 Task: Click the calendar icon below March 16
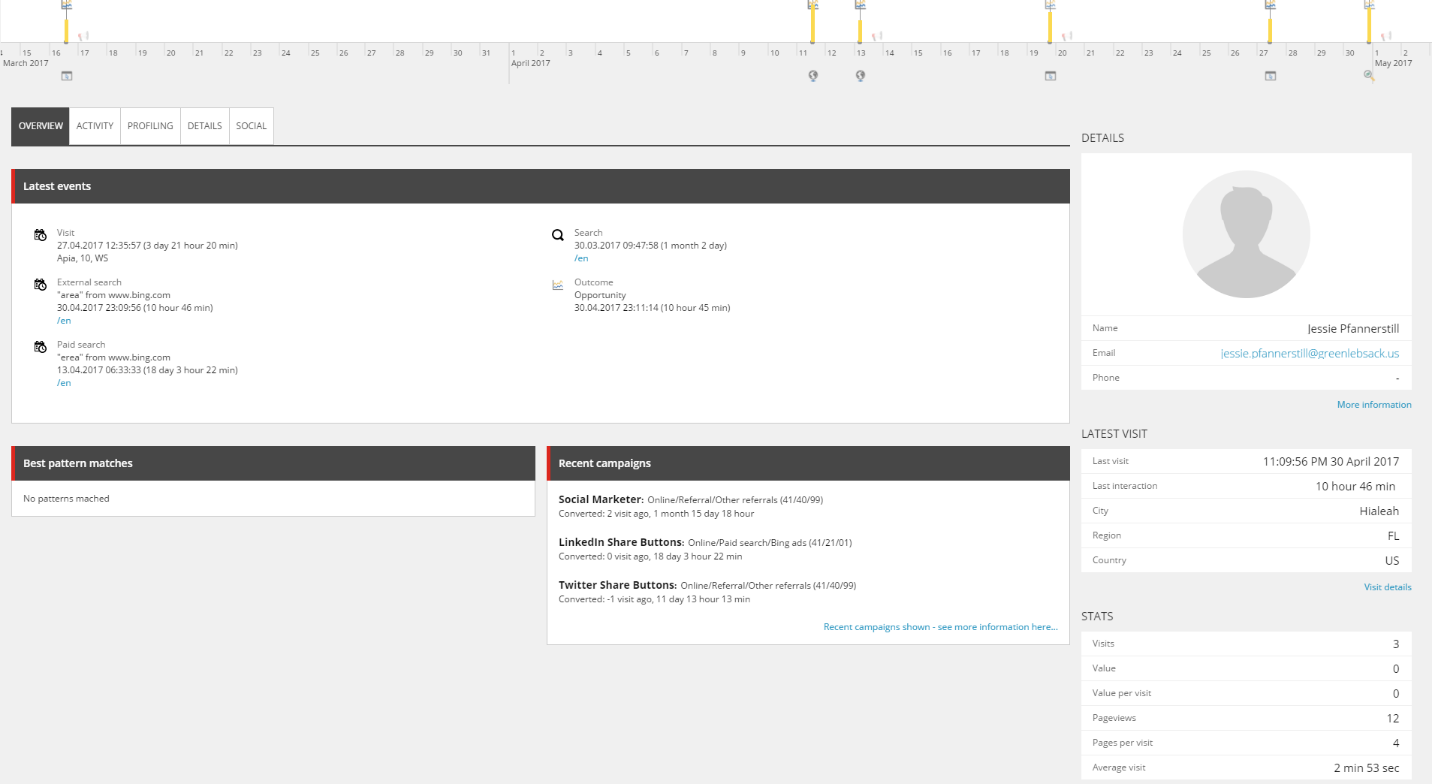click(66, 75)
